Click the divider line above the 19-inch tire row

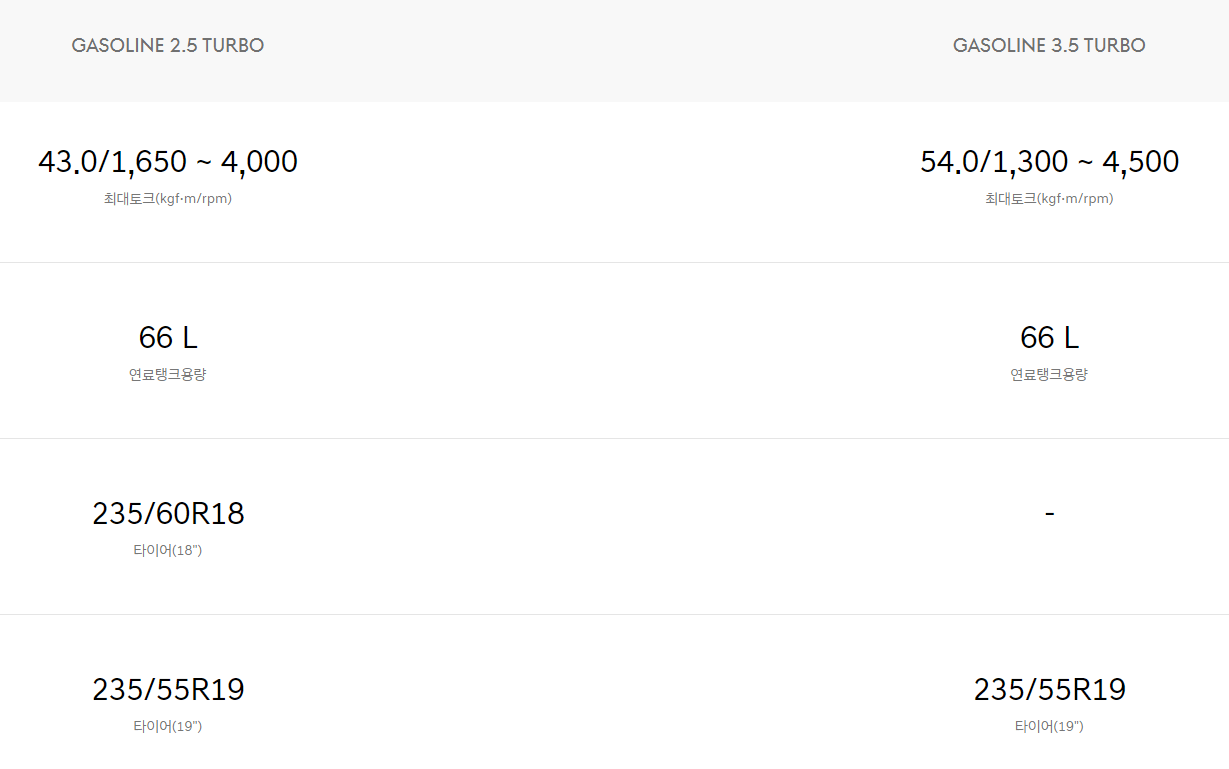(614, 614)
